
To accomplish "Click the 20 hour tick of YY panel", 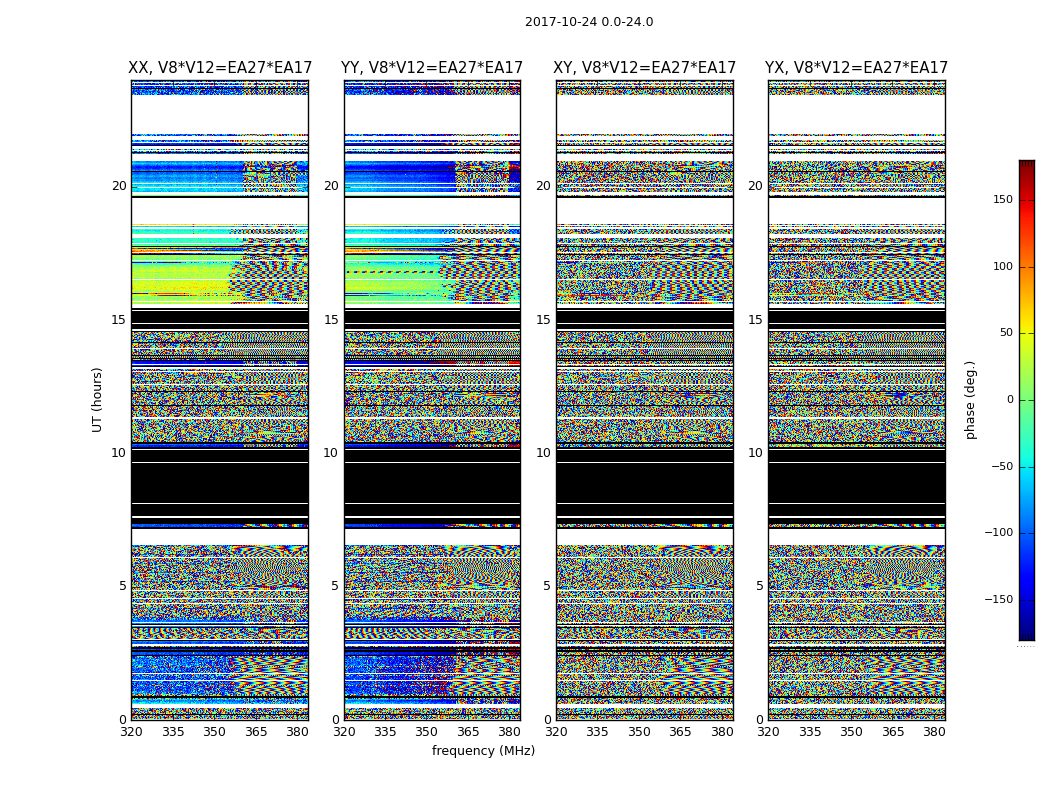I will click(331, 186).
